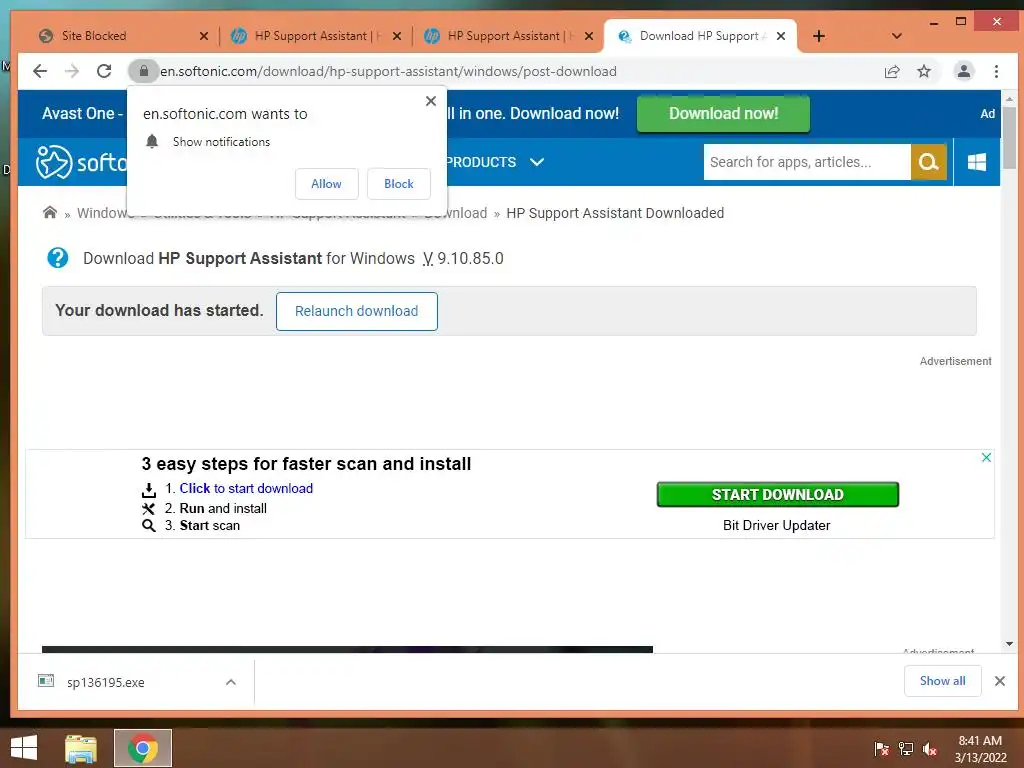Screen dimensions: 1024x768
Task: View site info via the lock icon
Action: pos(144,71)
